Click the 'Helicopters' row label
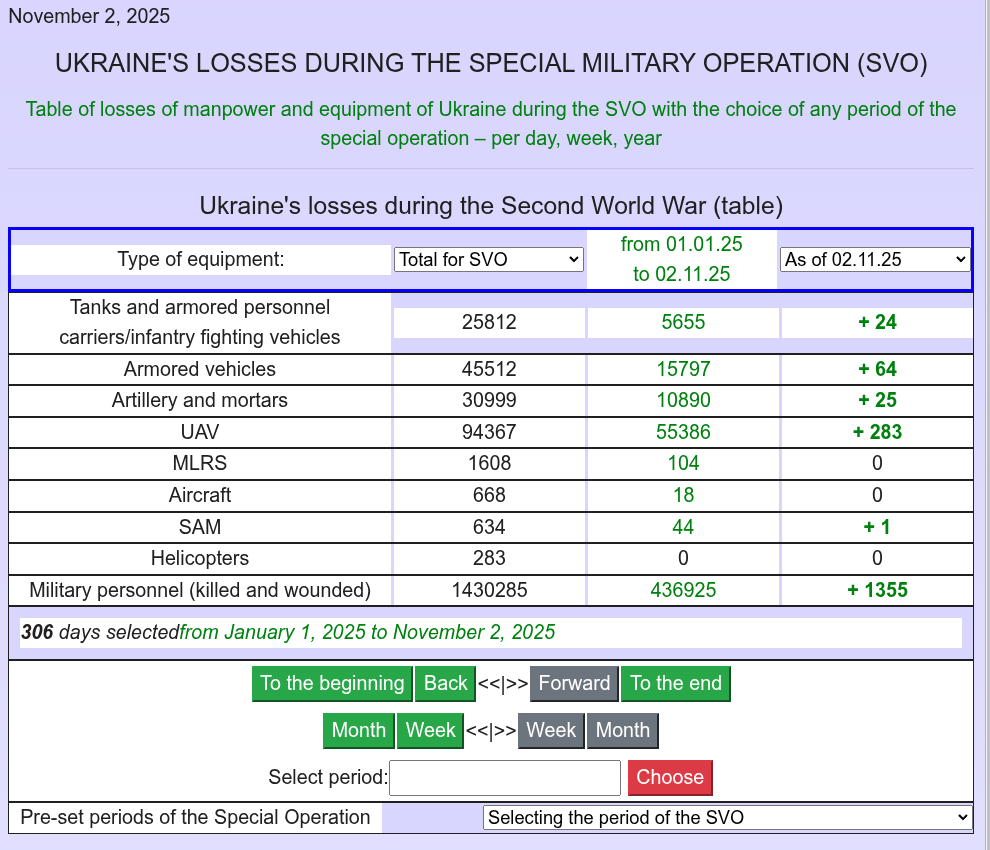This screenshot has width=990, height=850. [200, 558]
